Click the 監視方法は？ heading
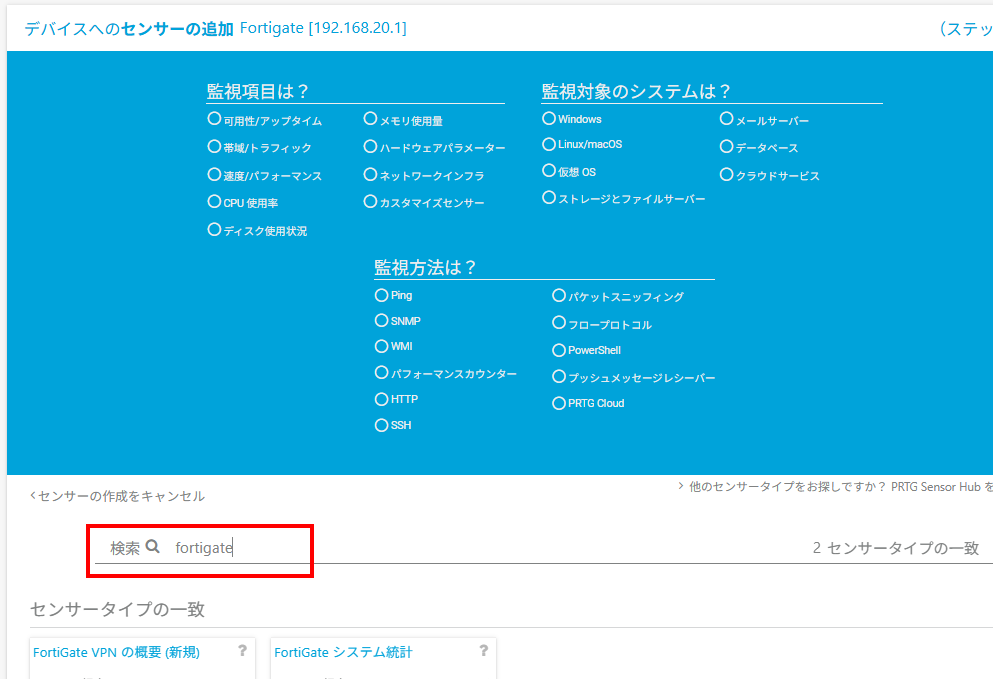 (x=425, y=267)
